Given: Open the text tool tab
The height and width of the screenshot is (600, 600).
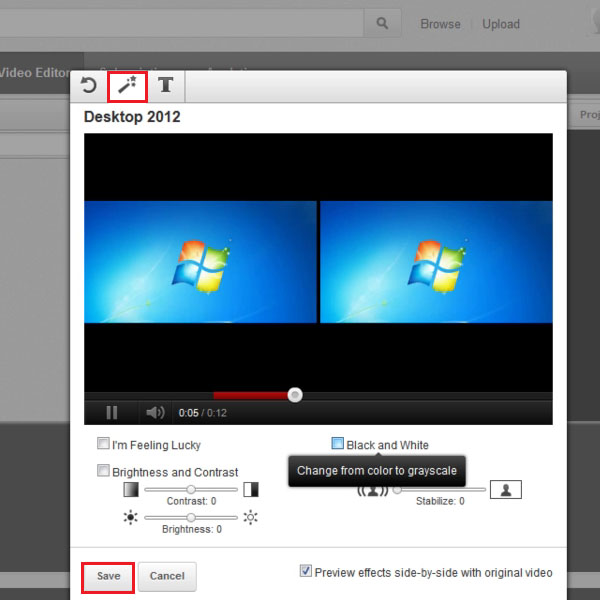Looking at the screenshot, I should pyautogui.click(x=165, y=85).
